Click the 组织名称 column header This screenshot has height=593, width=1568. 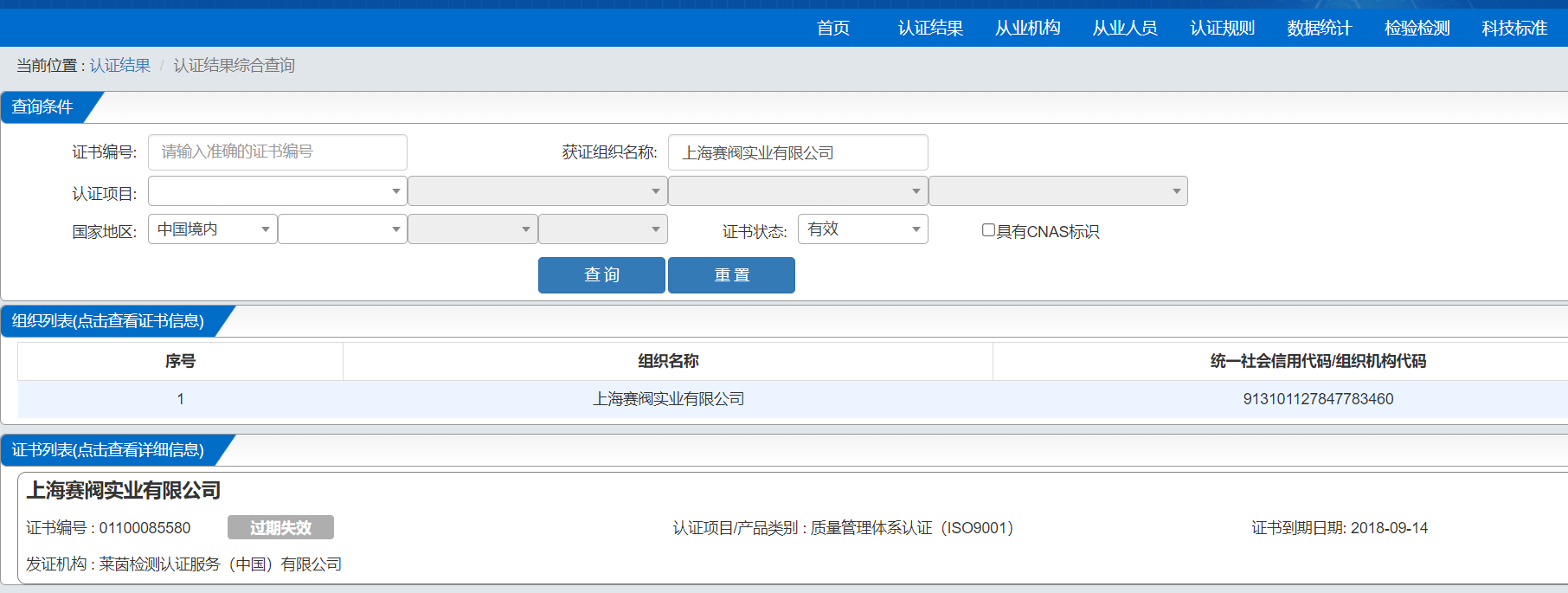pos(668,361)
